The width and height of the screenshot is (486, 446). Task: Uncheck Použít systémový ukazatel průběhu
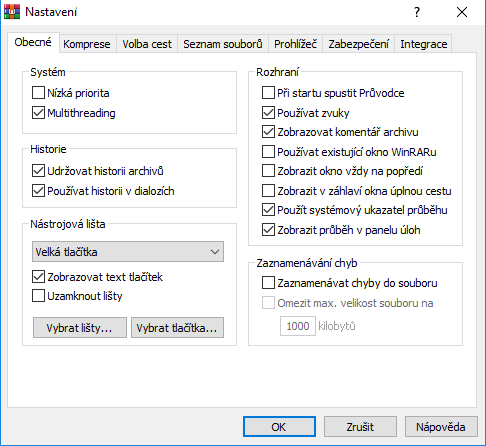(268, 210)
